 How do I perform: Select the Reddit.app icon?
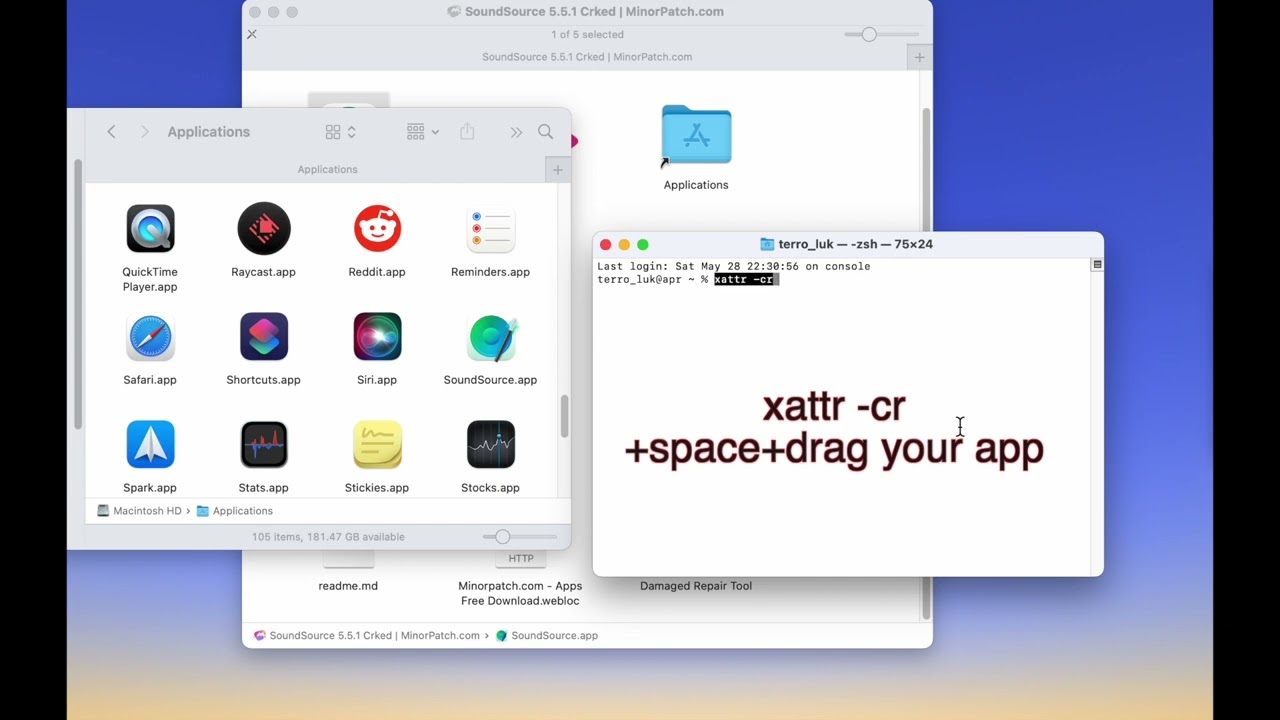[x=377, y=229]
